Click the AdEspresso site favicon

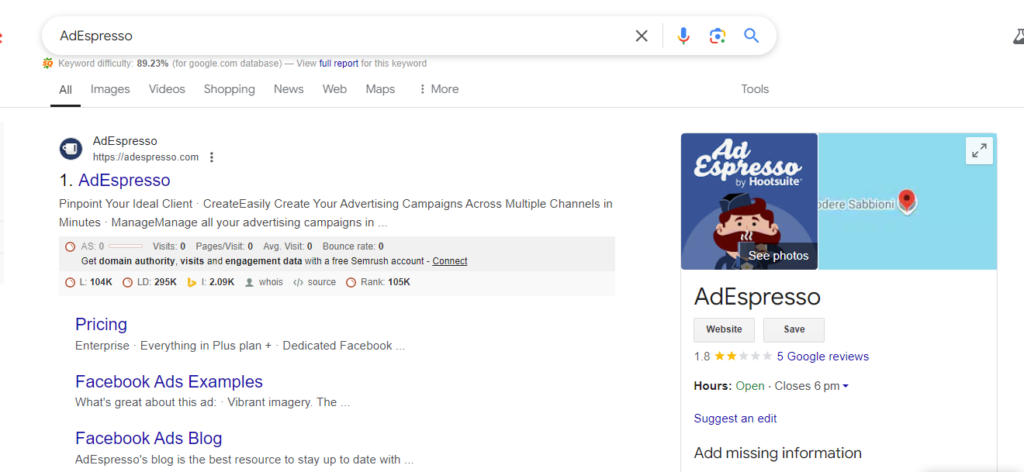tap(70, 149)
